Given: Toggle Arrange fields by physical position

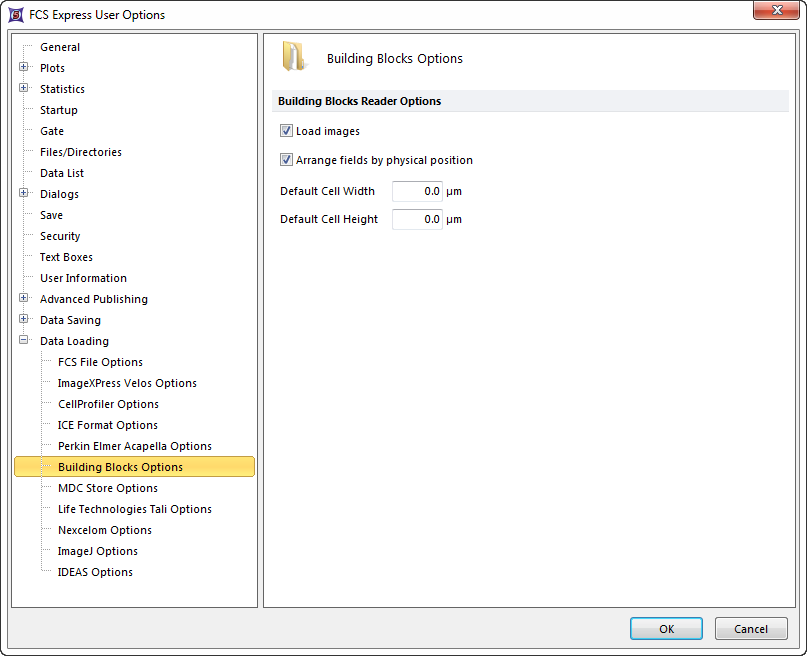Looking at the screenshot, I should (287, 160).
